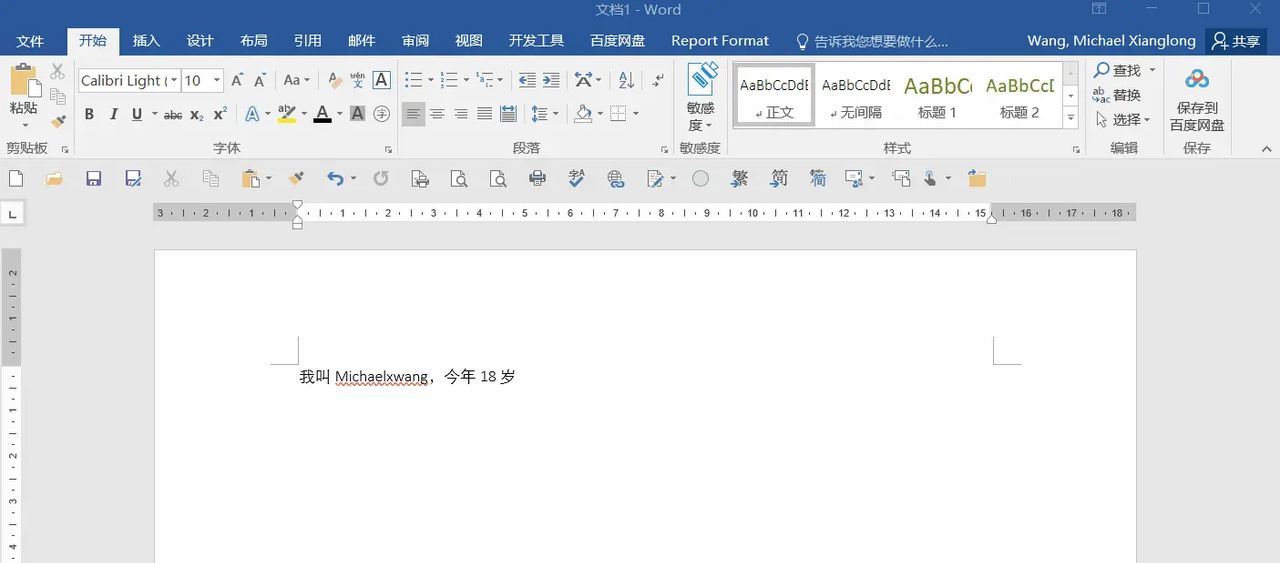Open a file using the folder icon
This screenshot has height=563, width=1280.
[54, 178]
